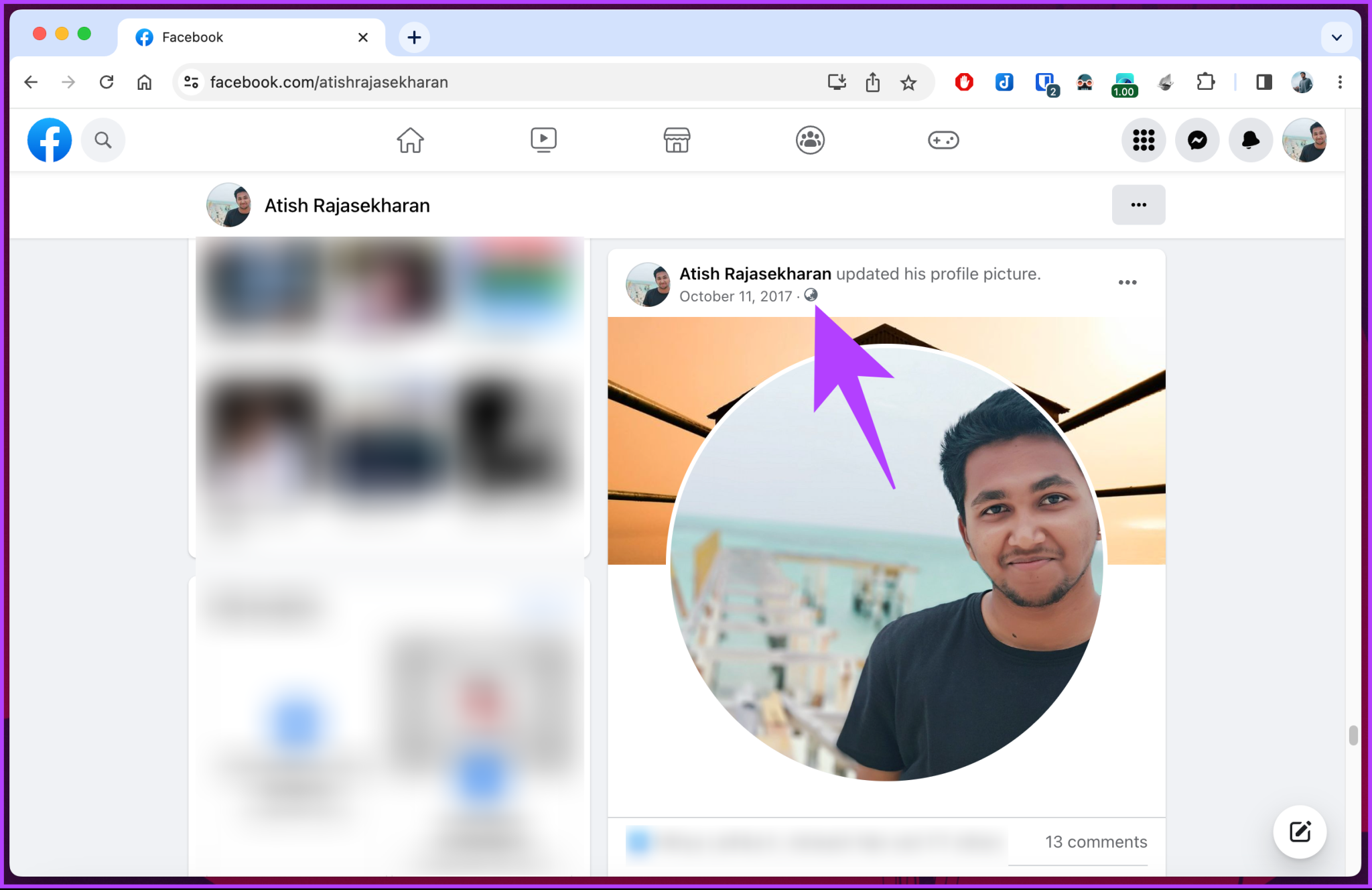Open the Watch video icon

tap(543, 140)
